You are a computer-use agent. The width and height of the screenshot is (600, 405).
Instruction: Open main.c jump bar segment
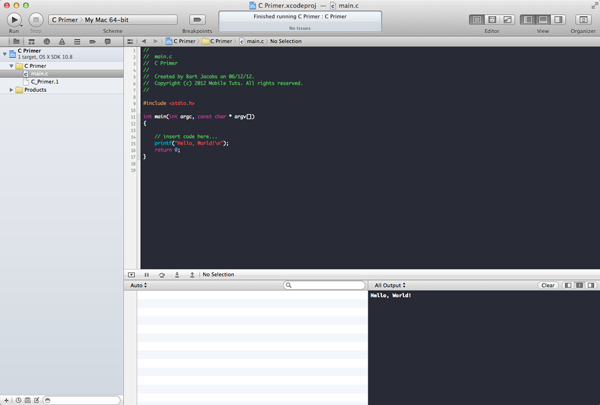(x=252, y=41)
